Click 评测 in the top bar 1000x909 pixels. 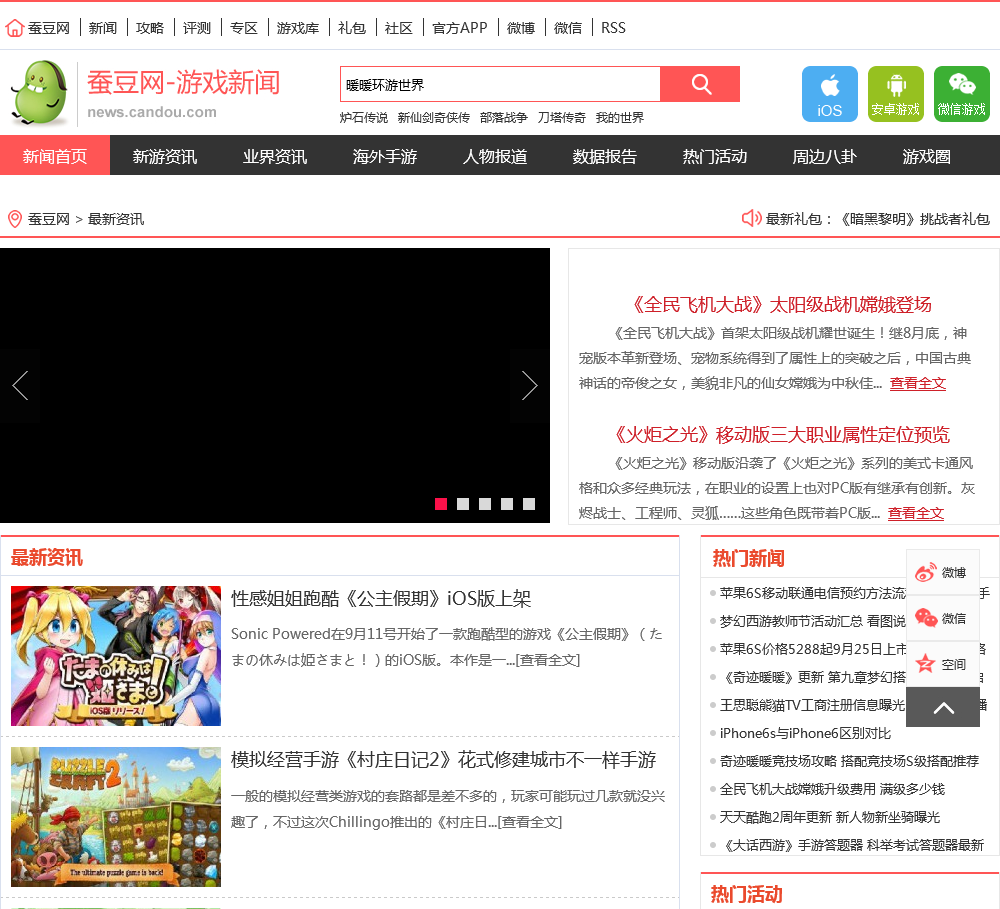coord(196,28)
